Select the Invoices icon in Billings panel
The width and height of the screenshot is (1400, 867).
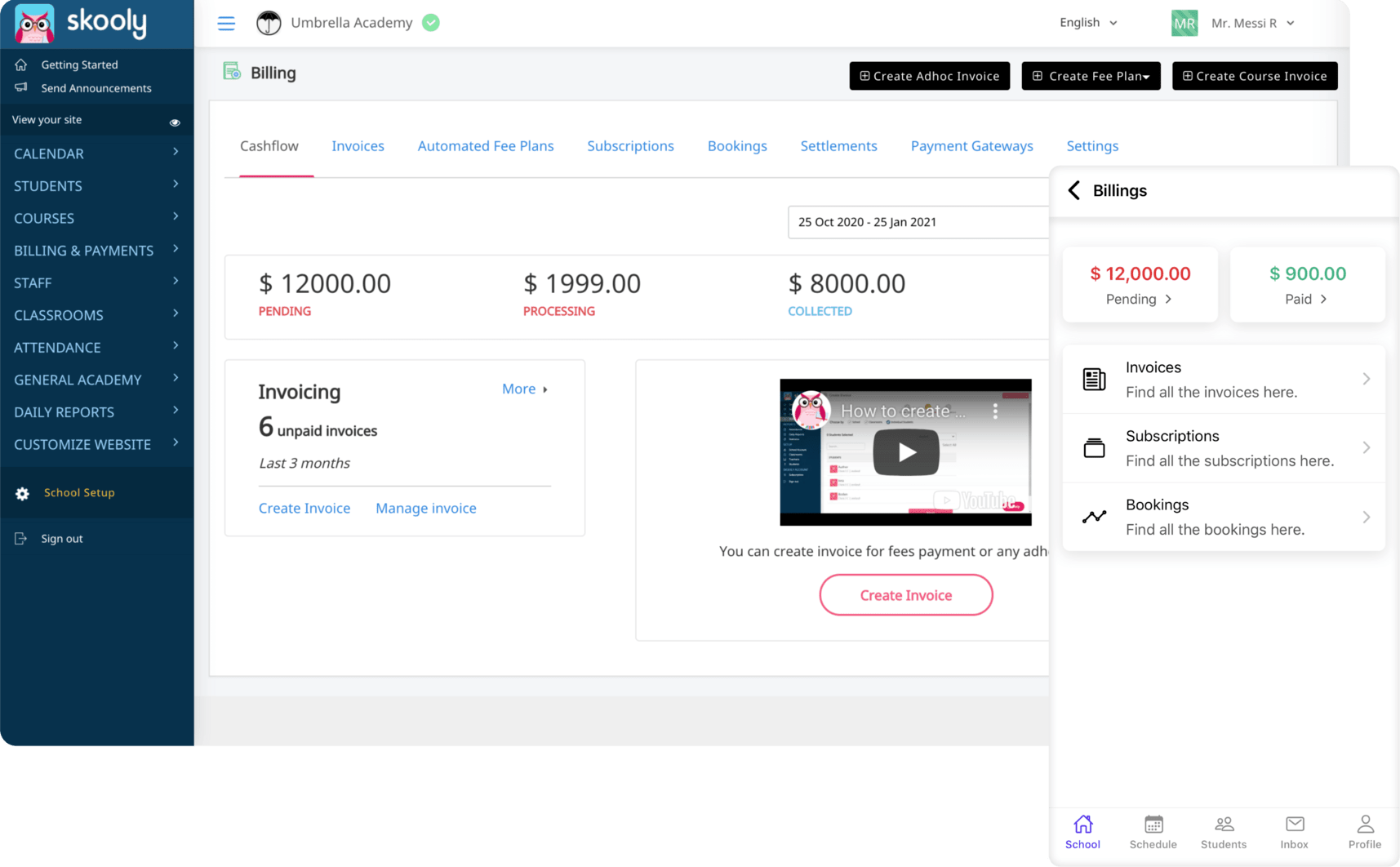coord(1094,378)
